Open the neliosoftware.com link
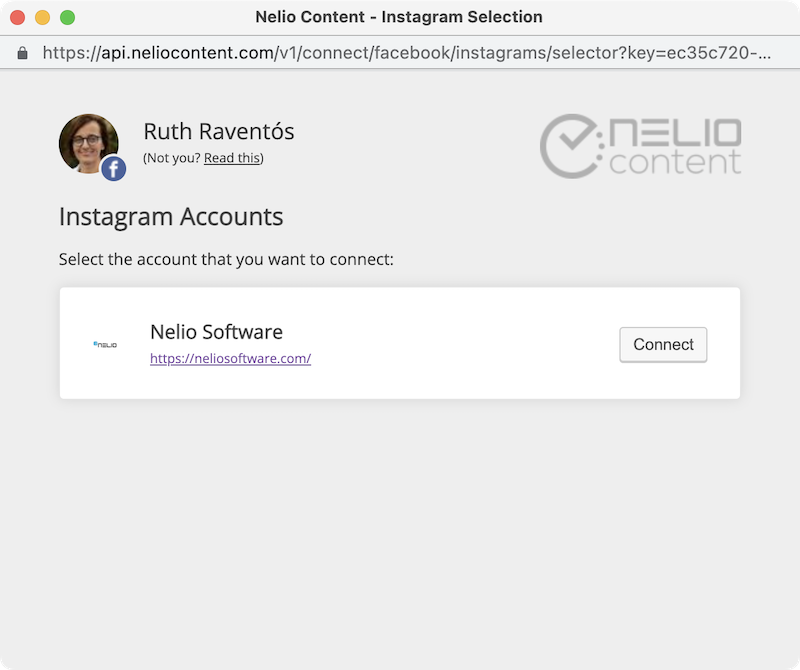The height and width of the screenshot is (670, 800). (x=231, y=358)
